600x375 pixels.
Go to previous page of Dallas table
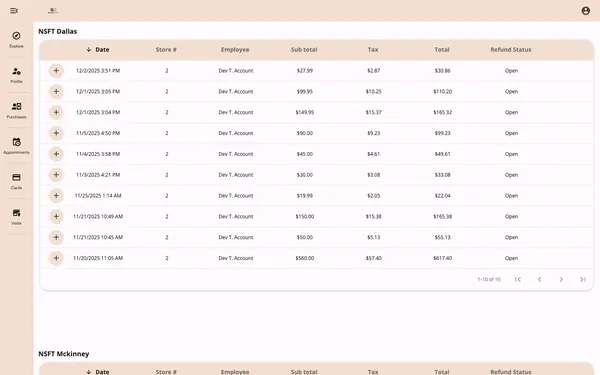pos(540,279)
